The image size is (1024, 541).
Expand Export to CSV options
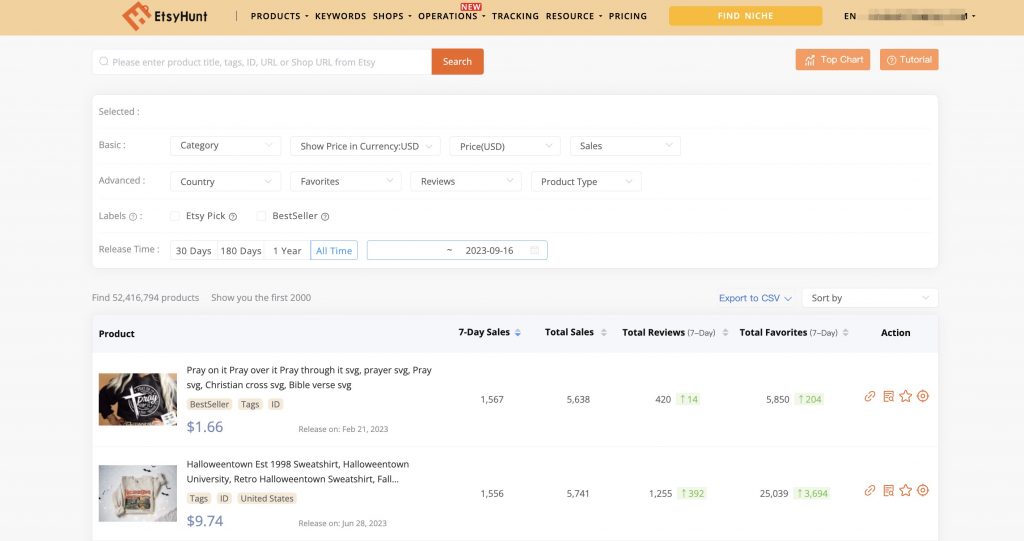(755, 298)
